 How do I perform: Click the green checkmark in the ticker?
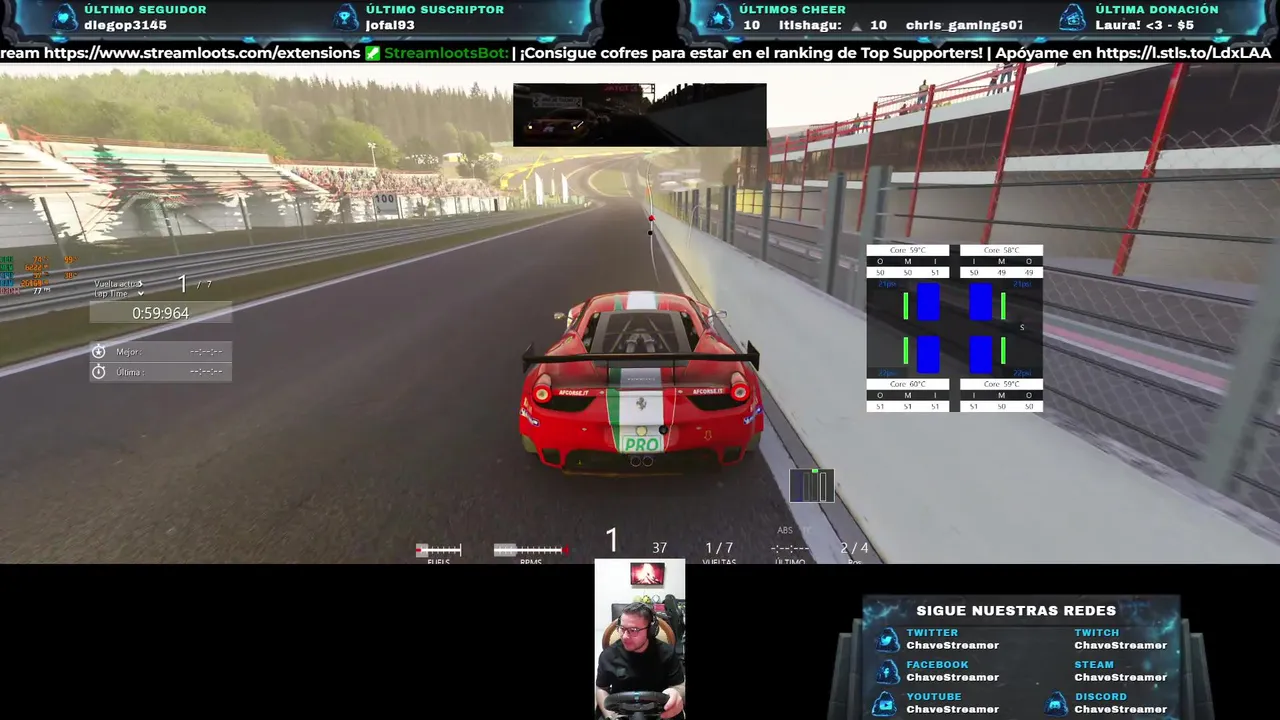pos(372,53)
